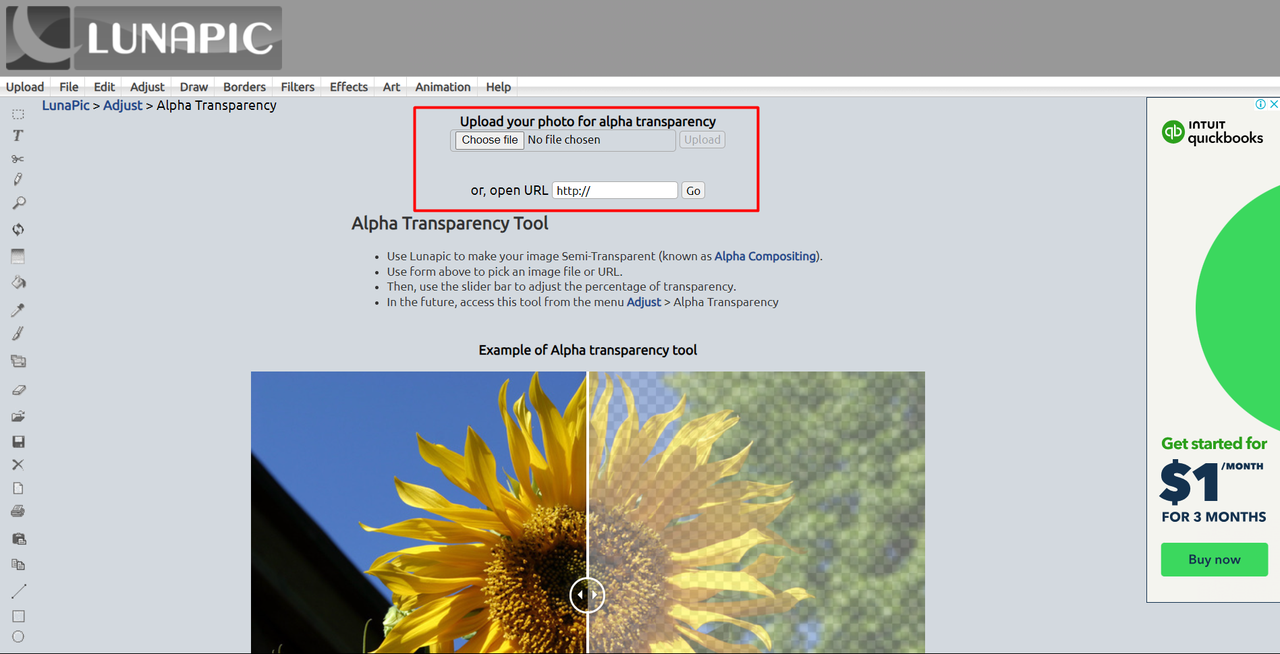The image size is (1280, 654).
Task: Select the Eraser tool
Action: tap(18, 390)
